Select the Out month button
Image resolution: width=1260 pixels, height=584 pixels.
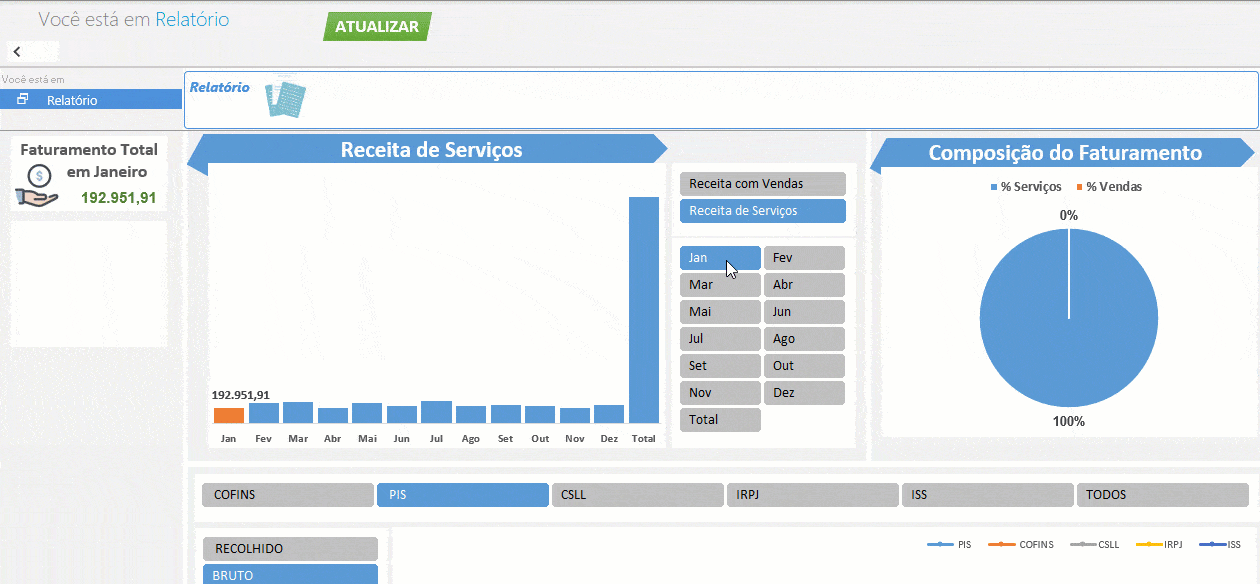click(804, 366)
